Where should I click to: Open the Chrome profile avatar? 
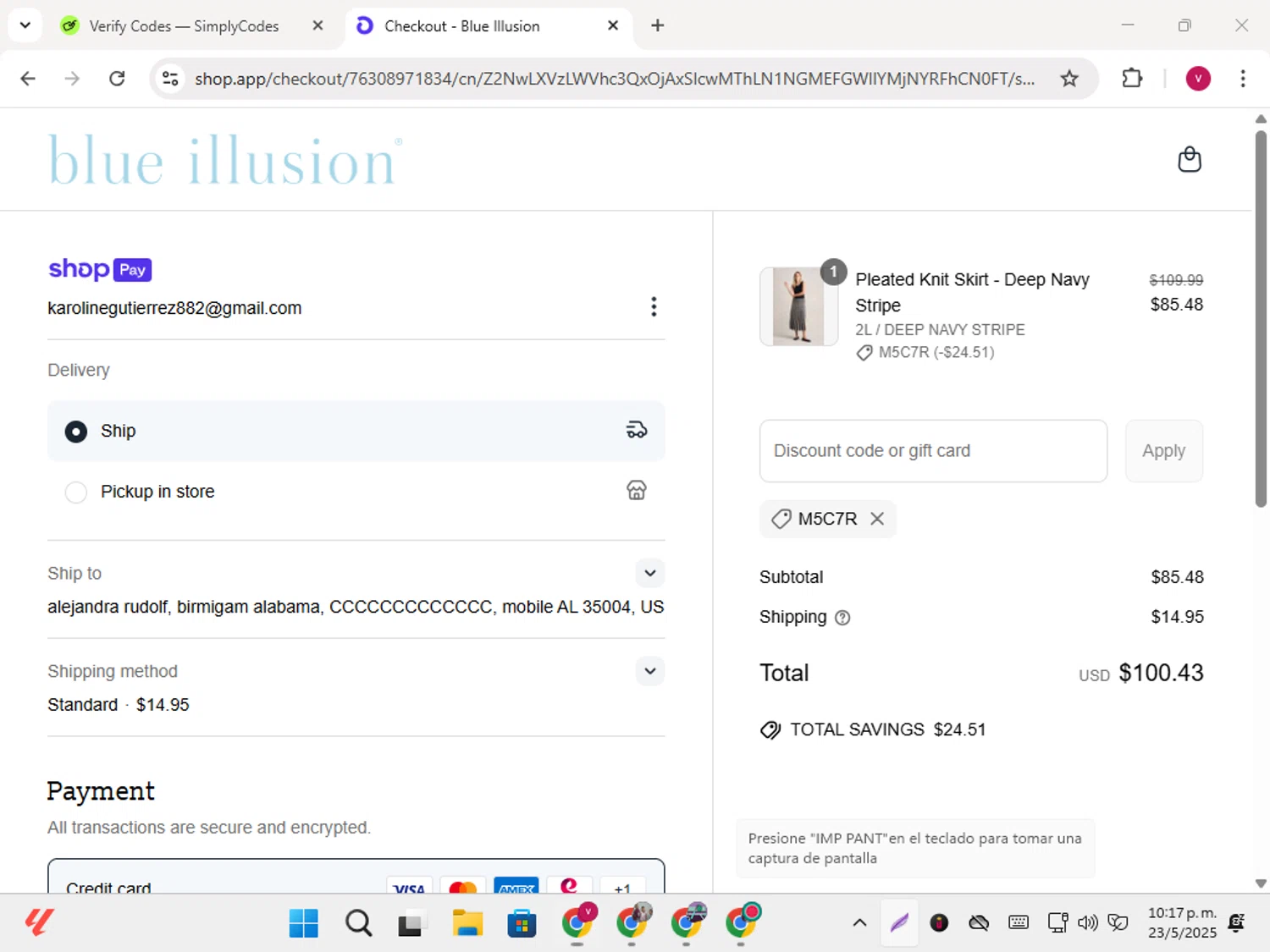(x=1198, y=79)
